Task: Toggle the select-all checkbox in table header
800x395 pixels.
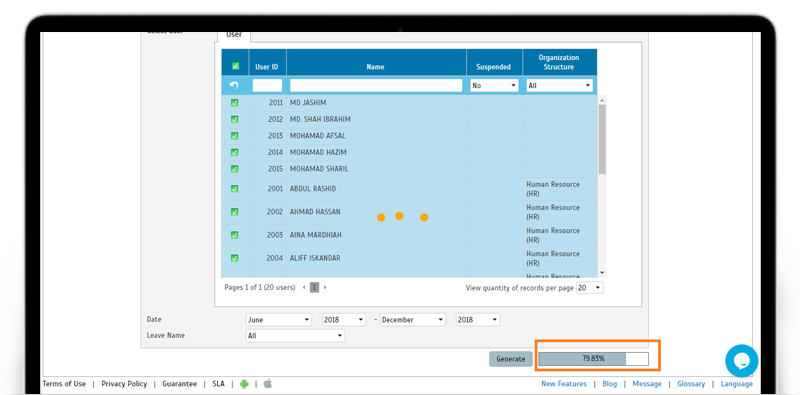Action: [235, 65]
